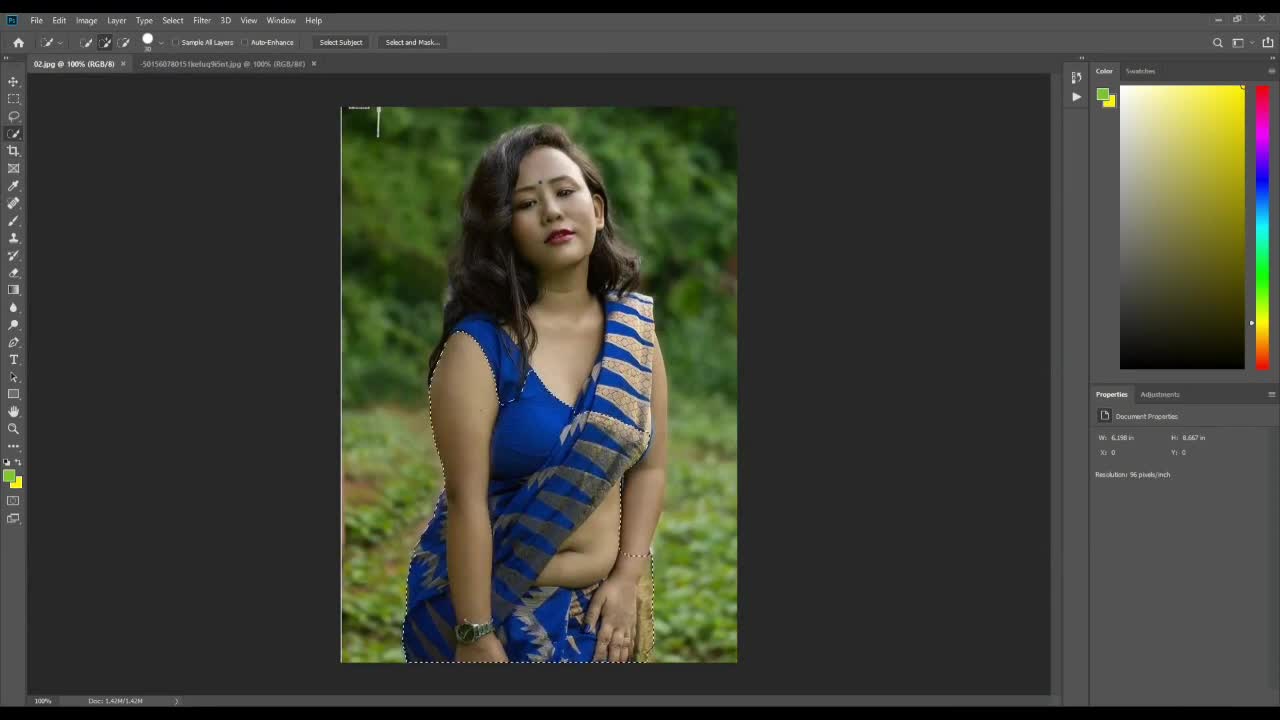Open the brush options dropdown arrow

(x=161, y=42)
